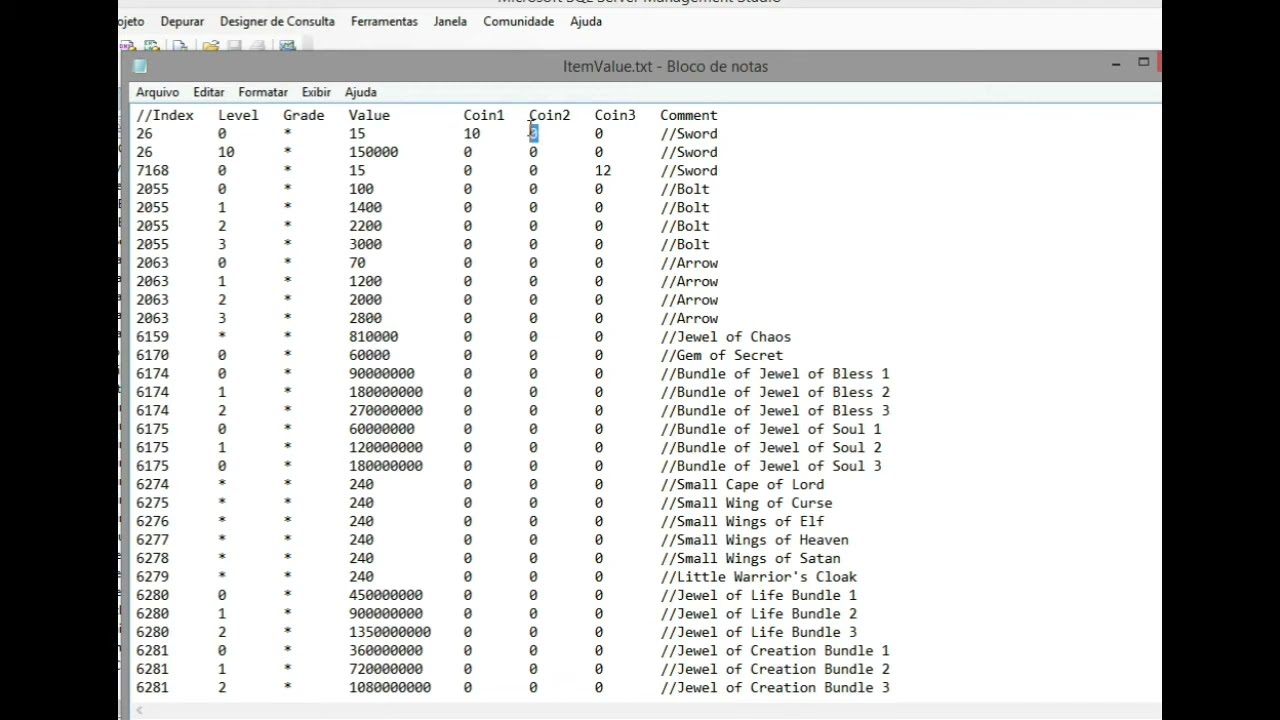This screenshot has height=720, width=1280.
Task: Click index 6279 in the text
Action: [152, 577]
